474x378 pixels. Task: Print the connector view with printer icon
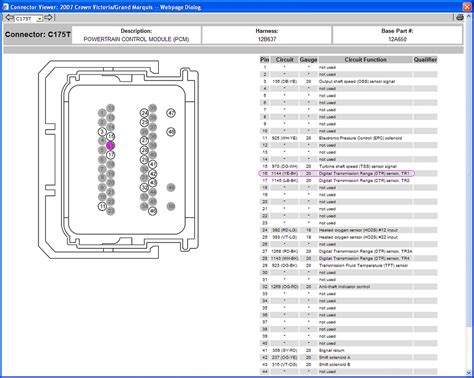[x=460, y=18]
